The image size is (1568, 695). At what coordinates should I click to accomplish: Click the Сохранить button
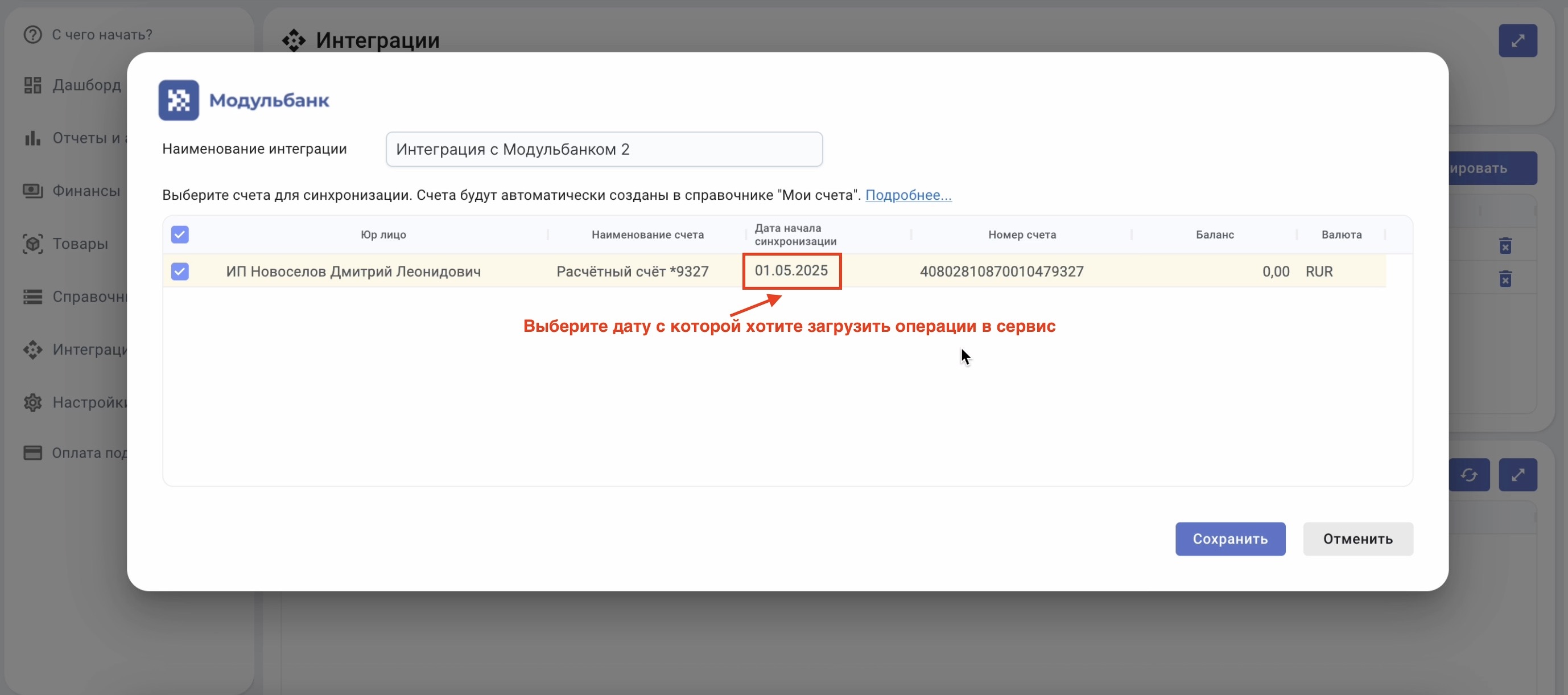point(1229,539)
